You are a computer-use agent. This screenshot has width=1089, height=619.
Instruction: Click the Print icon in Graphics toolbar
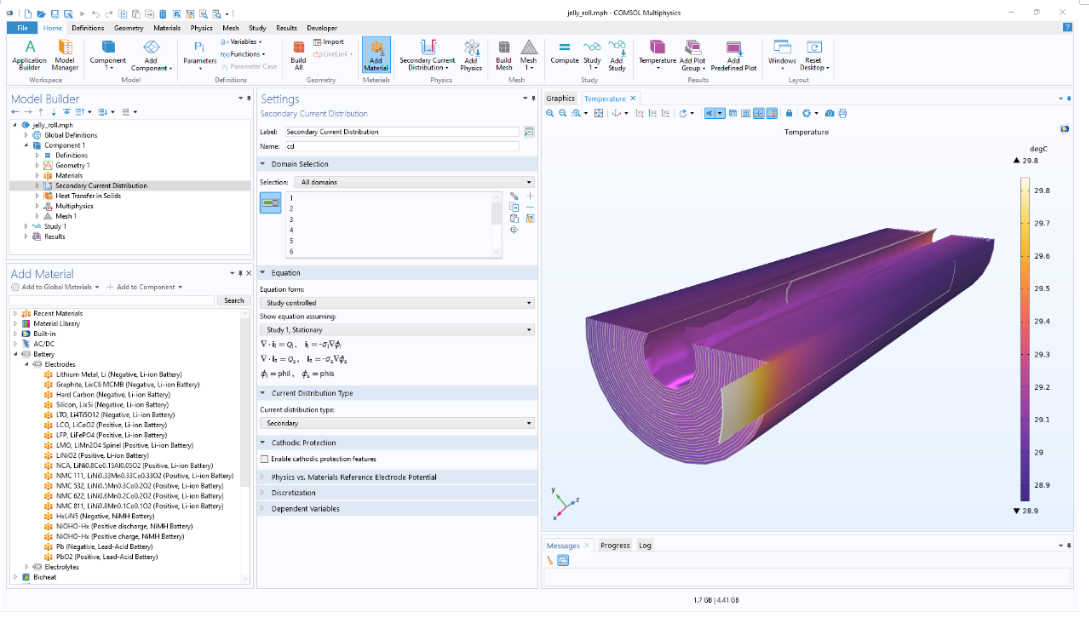[842, 113]
